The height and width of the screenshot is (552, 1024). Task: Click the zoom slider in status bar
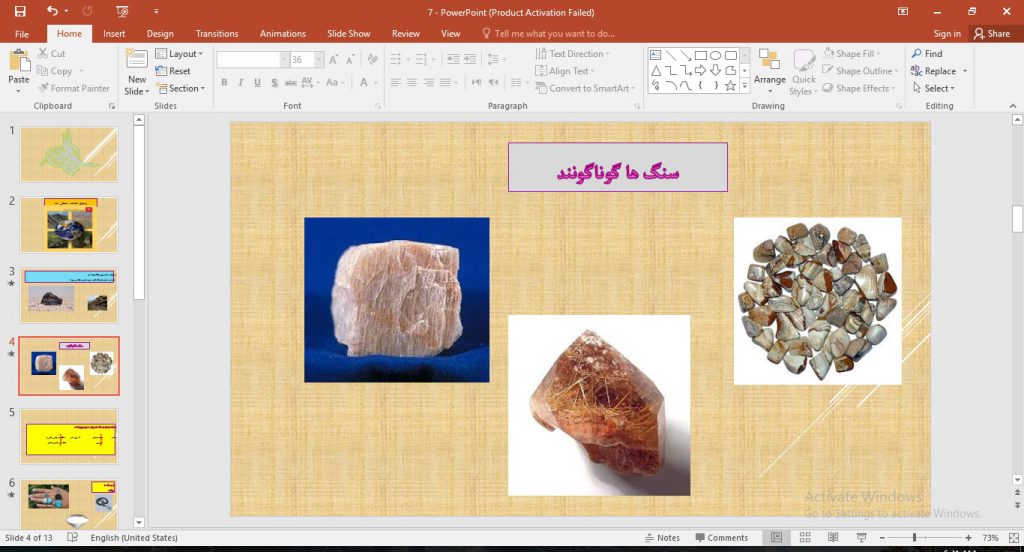[x=914, y=538]
